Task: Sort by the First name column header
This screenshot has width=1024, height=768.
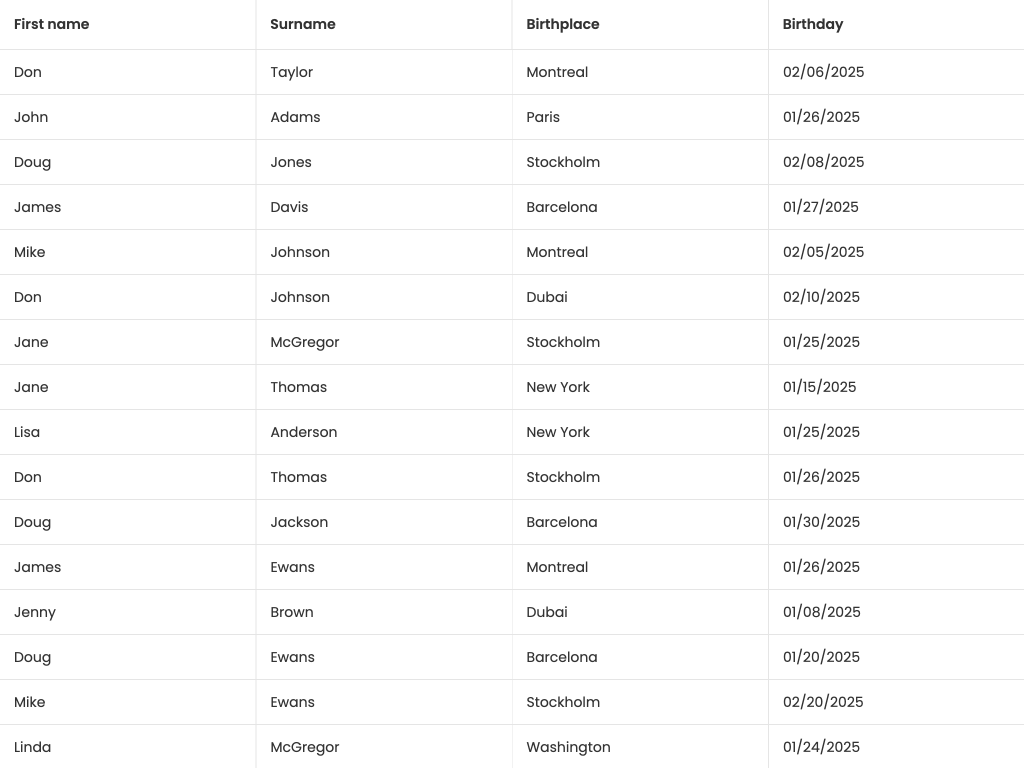Action: 52,24
